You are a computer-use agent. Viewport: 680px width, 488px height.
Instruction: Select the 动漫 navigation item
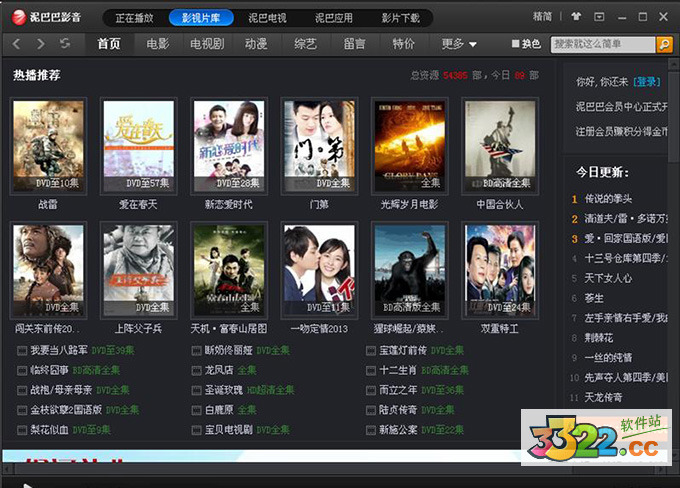[256, 44]
